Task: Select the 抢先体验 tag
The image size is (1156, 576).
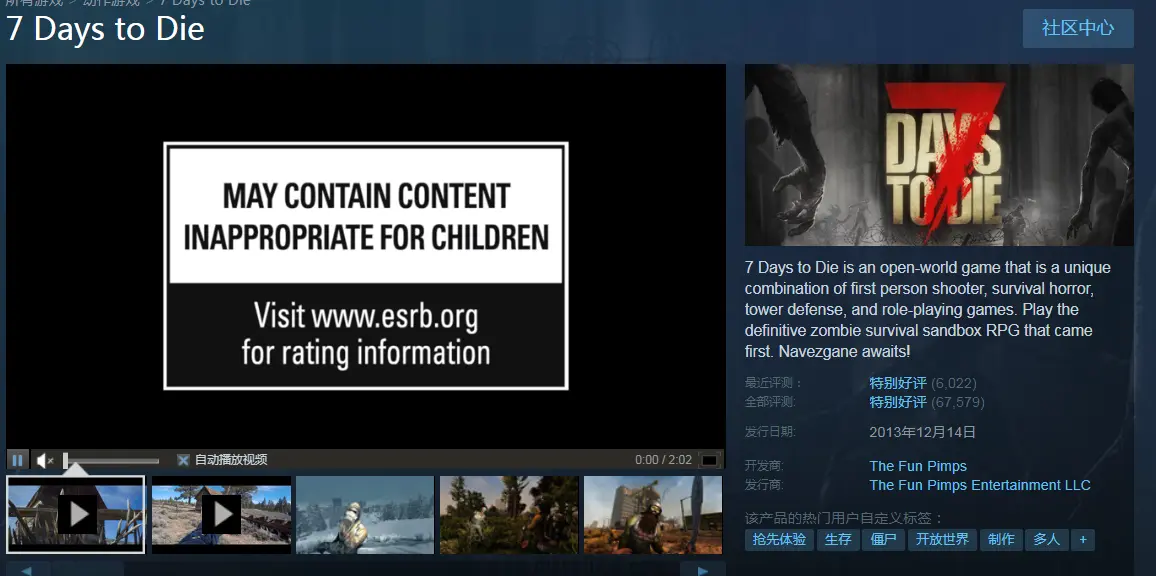Action: coord(779,540)
